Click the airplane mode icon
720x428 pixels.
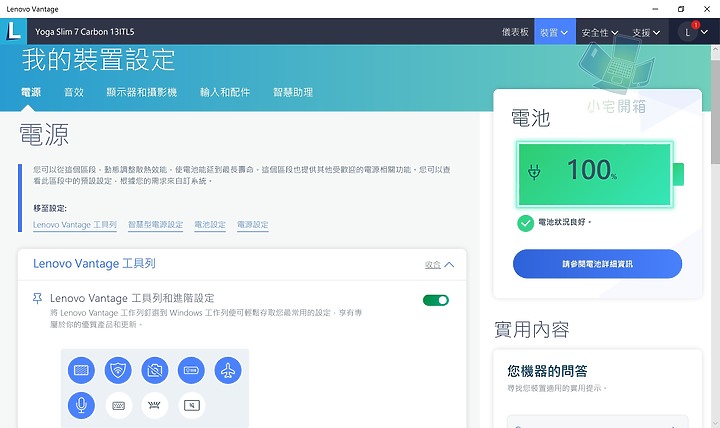point(228,370)
